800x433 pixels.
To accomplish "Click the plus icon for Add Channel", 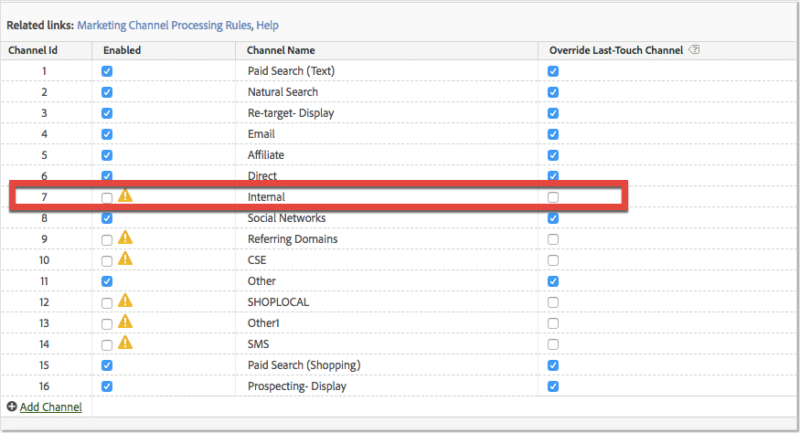I will click(12, 406).
